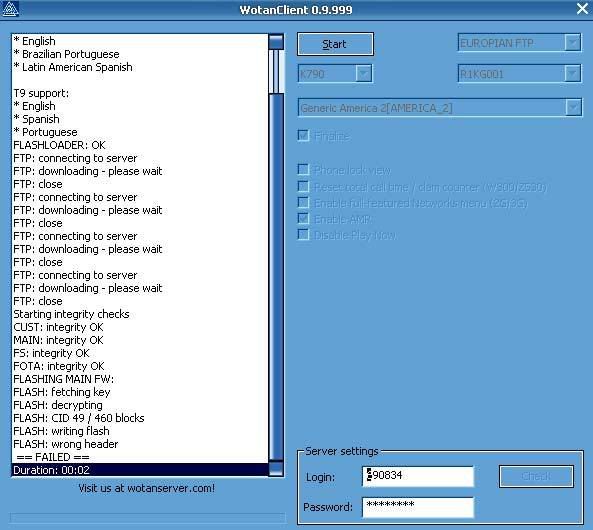Click into the Password input field
This screenshot has width=593, height=530.
[418, 507]
